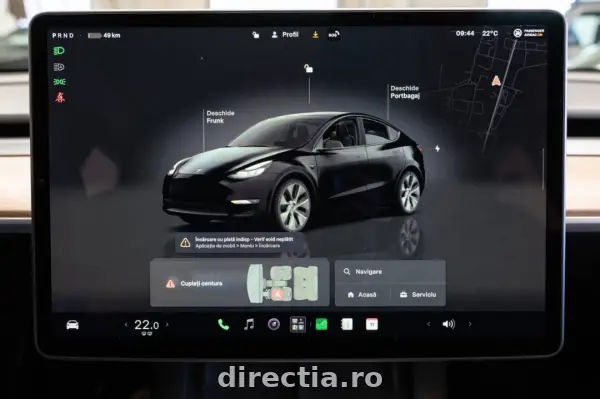Tap the seat occupancy diagram
600x399 pixels.
click(282, 283)
